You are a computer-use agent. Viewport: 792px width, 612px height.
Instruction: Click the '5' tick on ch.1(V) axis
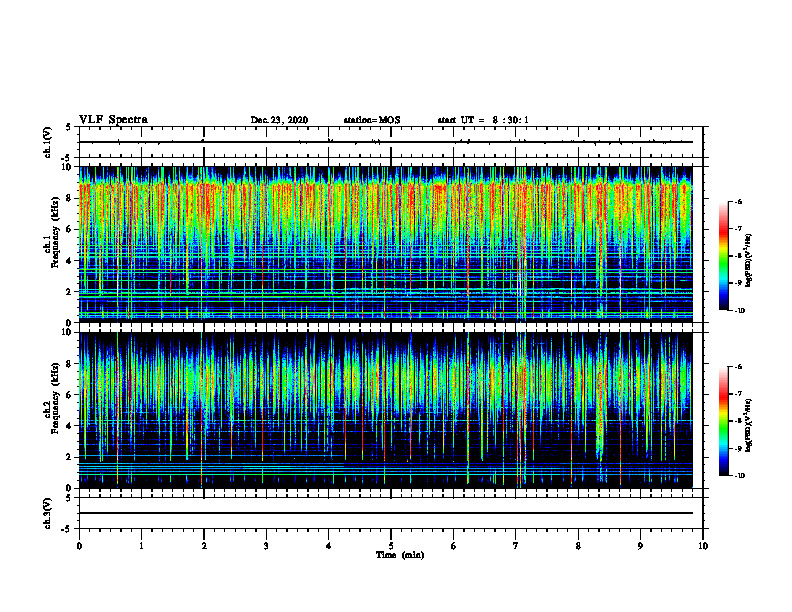click(x=69, y=127)
